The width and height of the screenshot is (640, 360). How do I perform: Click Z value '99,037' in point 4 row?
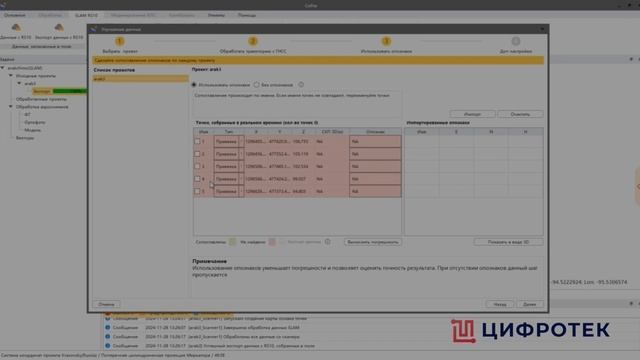pos(299,179)
